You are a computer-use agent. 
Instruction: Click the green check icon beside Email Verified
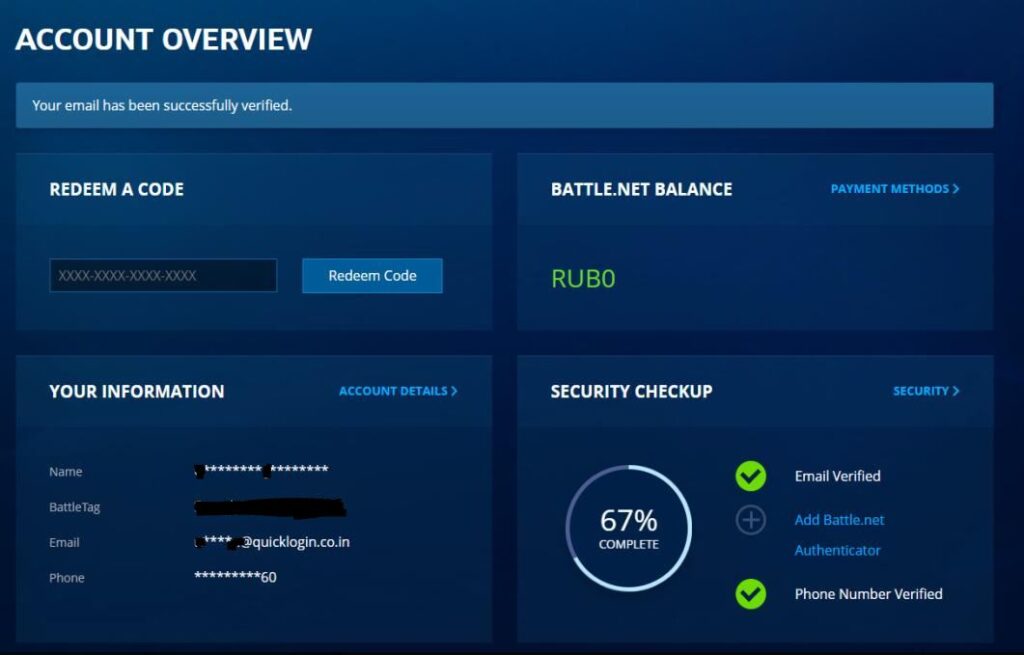click(751, 476)
